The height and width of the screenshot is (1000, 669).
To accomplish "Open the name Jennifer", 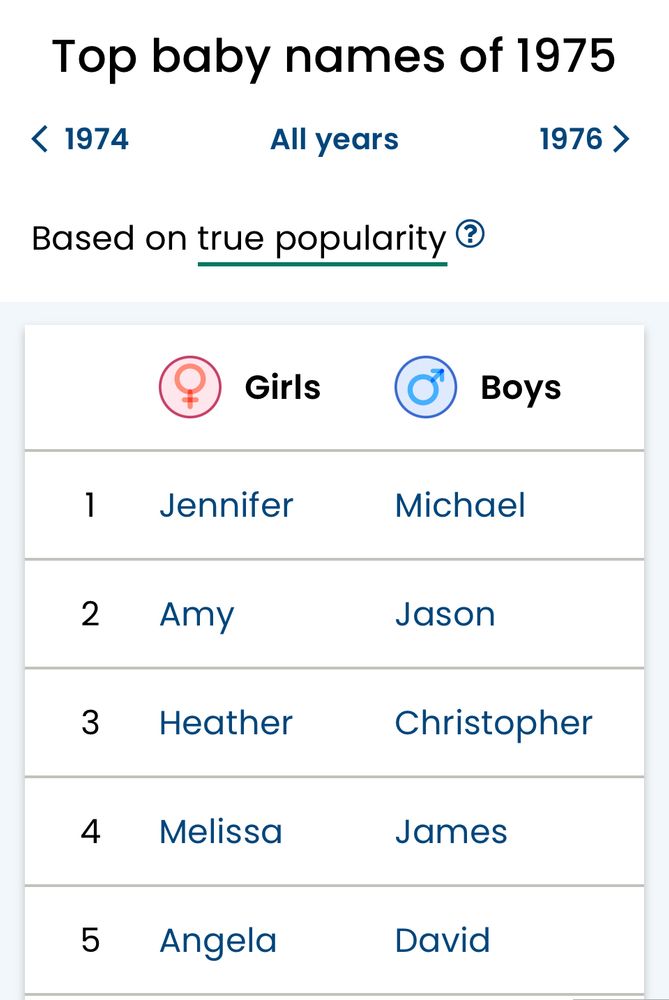I will (226, 505).
